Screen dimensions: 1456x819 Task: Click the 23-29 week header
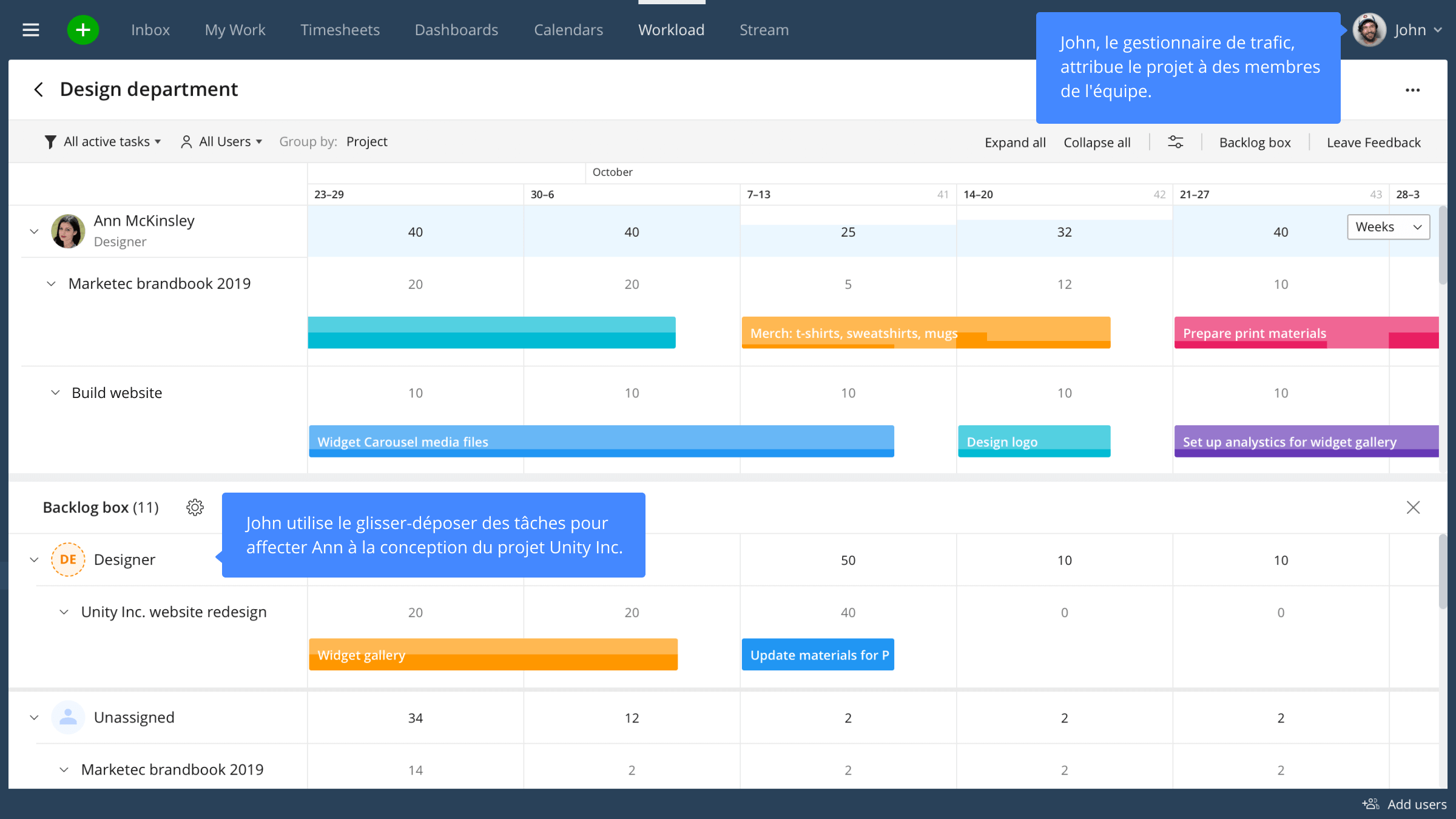[x=416, y=194]
